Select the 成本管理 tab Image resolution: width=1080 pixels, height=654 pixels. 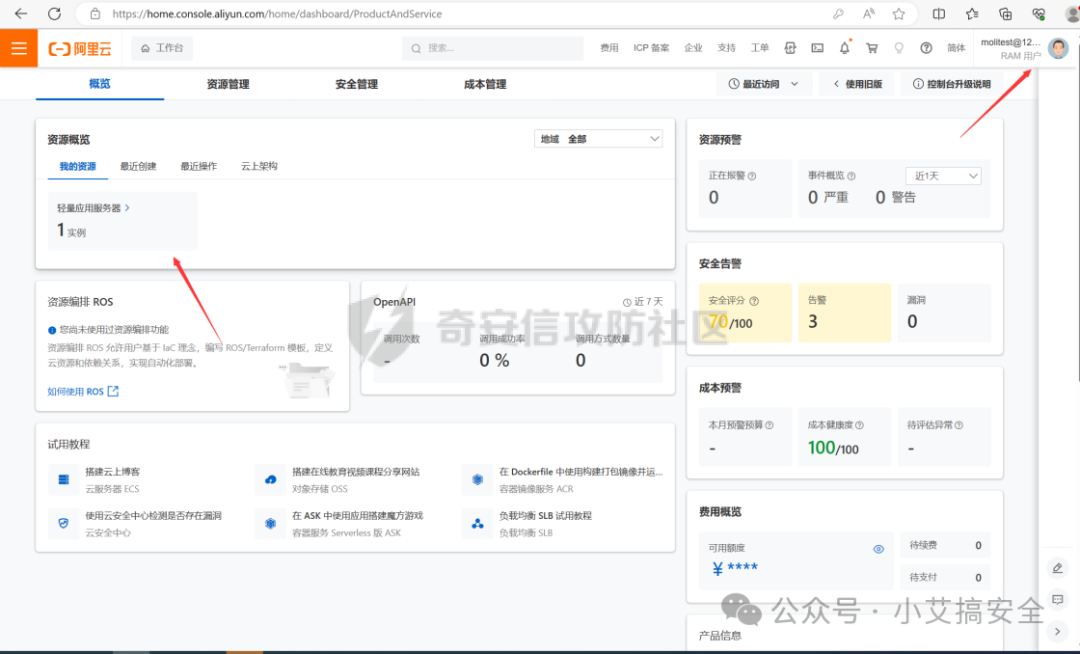(485, 84)
